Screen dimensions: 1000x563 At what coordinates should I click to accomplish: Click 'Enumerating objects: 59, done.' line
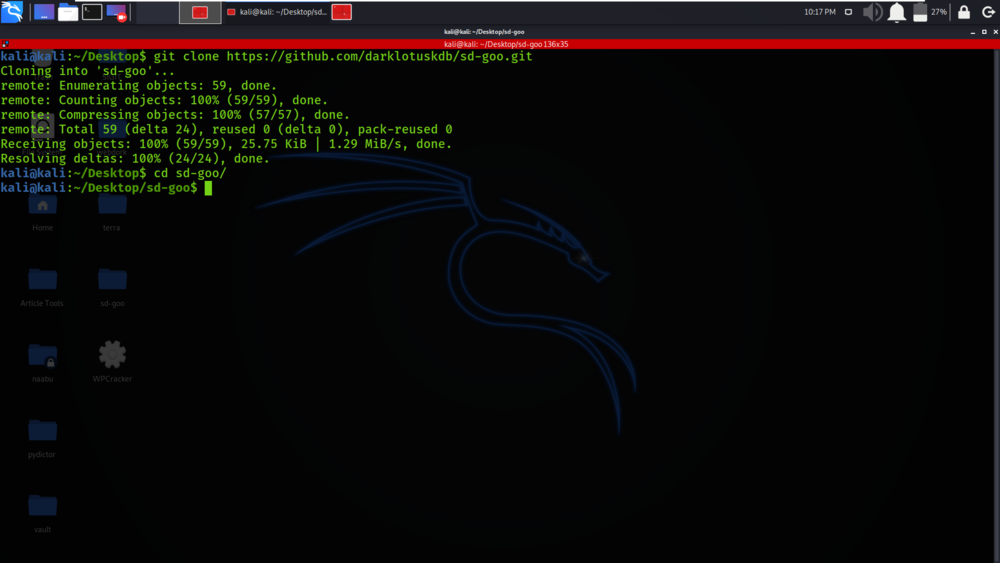168,85
